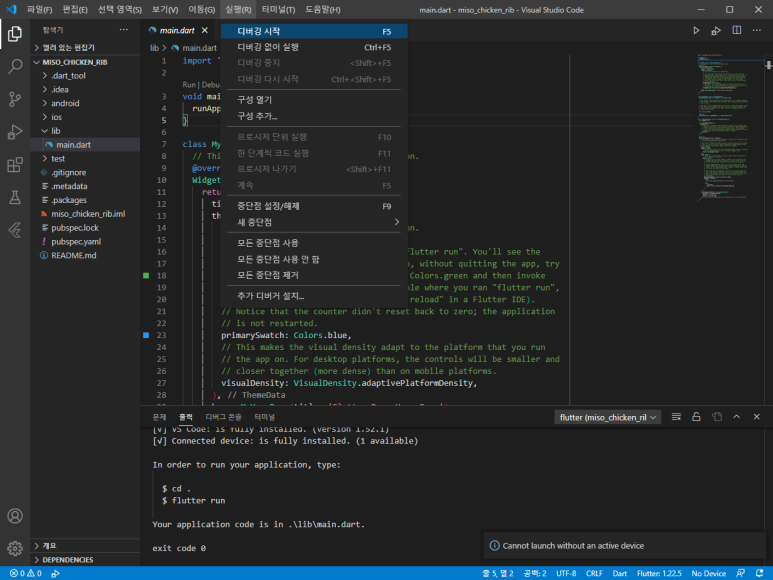The height and width of the screenshot is (580, 773).
Task: Open the Flutter sidebar view
Action: (x=15, y=230)
